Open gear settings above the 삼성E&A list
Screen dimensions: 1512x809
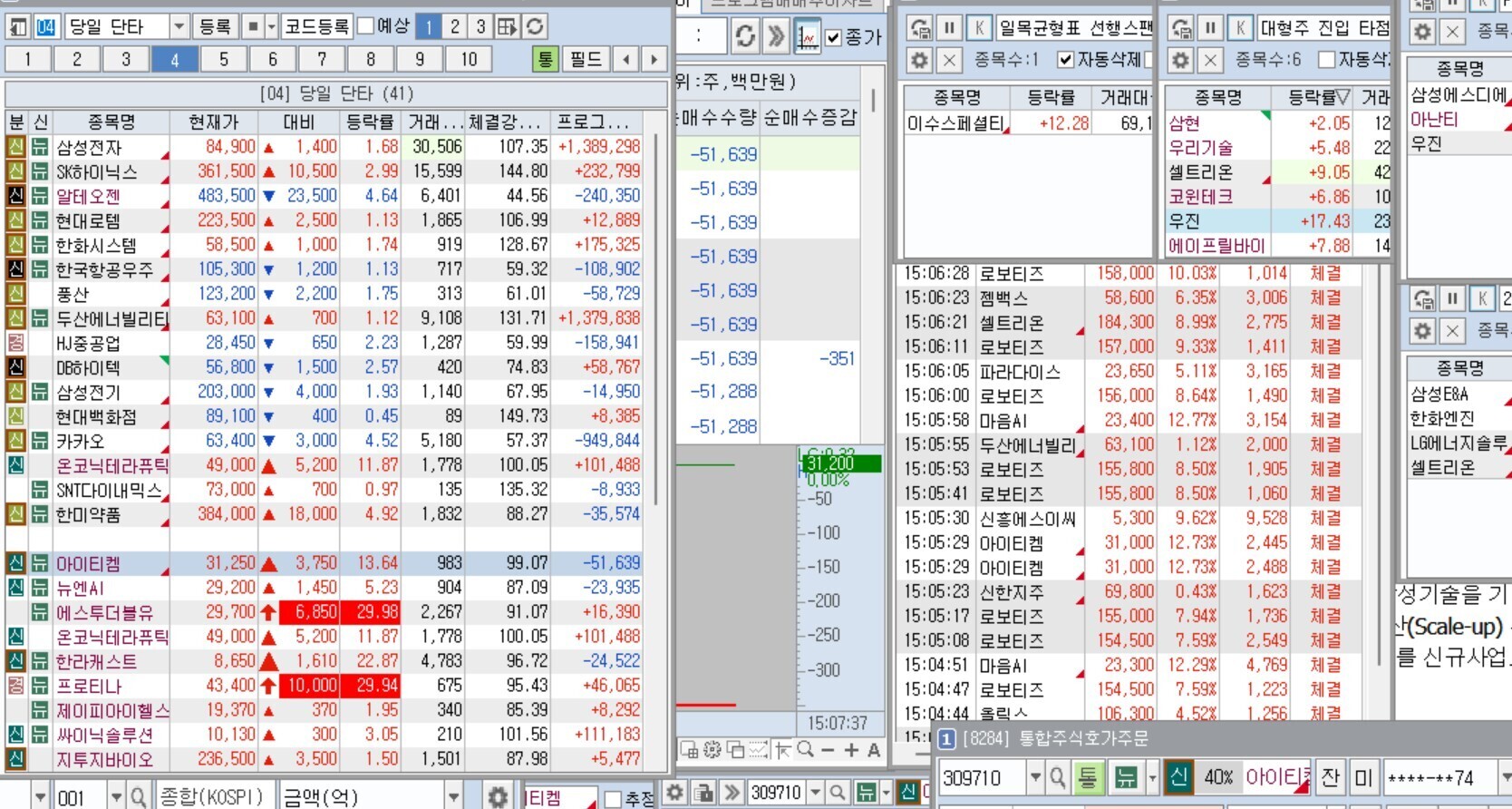1423,331
